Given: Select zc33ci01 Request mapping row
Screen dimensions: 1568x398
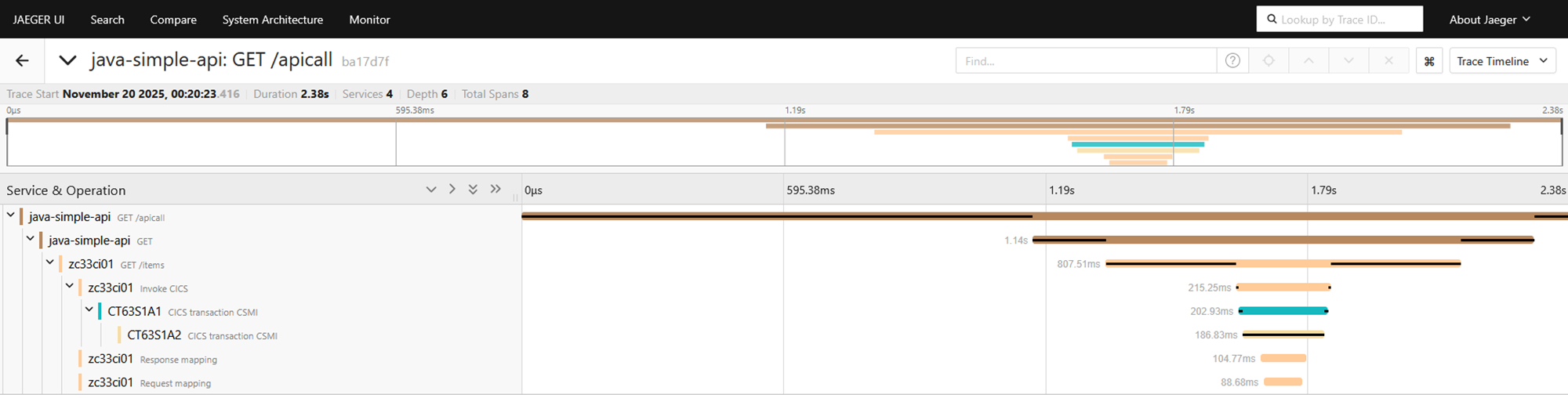Looking at the screenshot, I should coord(149,382).
